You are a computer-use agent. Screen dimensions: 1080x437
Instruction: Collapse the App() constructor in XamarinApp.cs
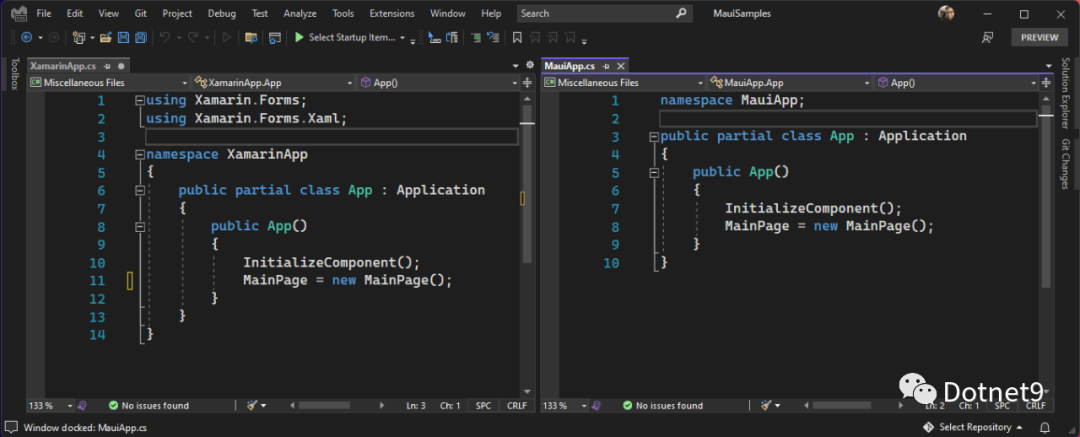click(140, 226)
